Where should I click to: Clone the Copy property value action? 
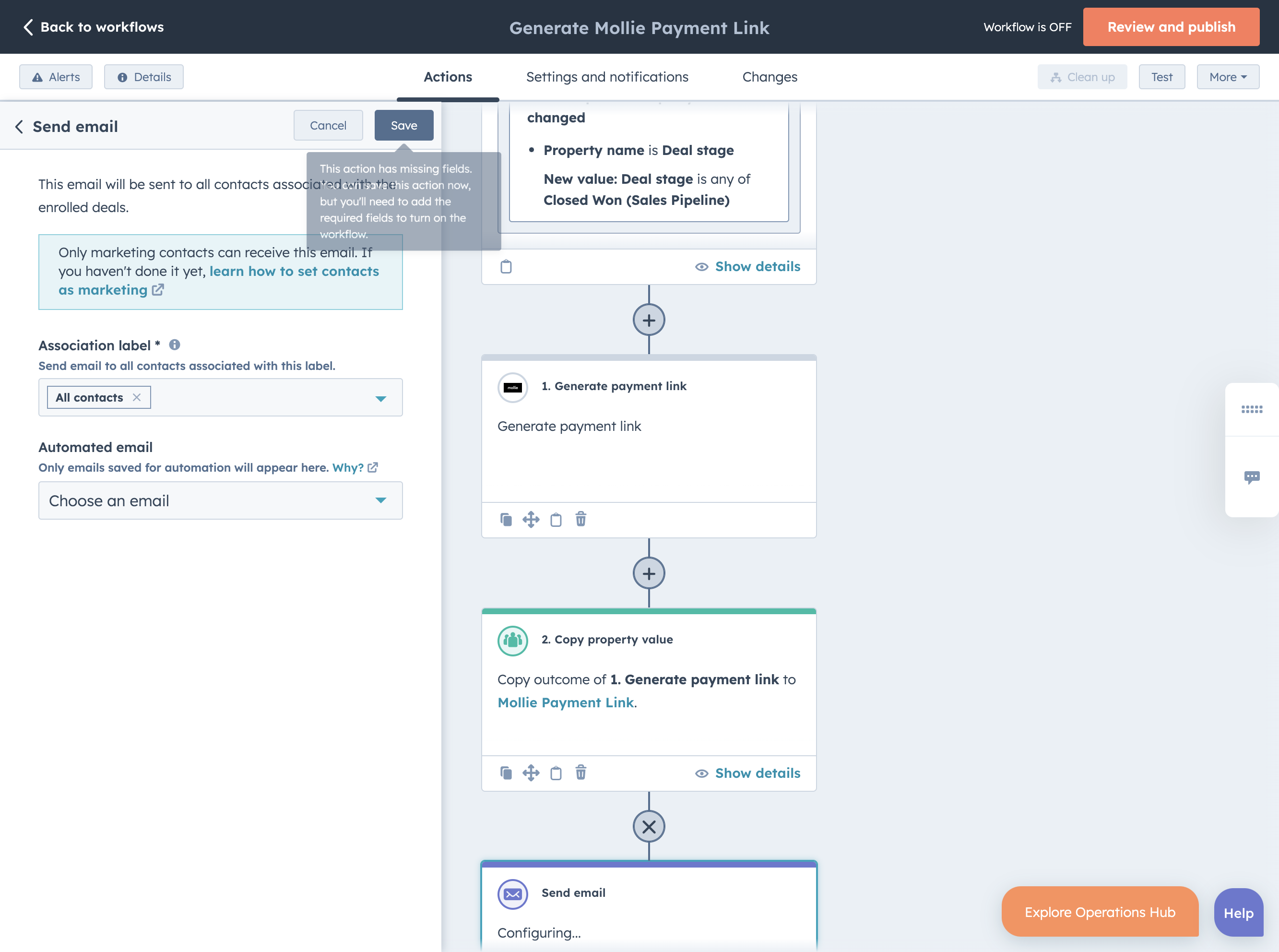[506, 773]
